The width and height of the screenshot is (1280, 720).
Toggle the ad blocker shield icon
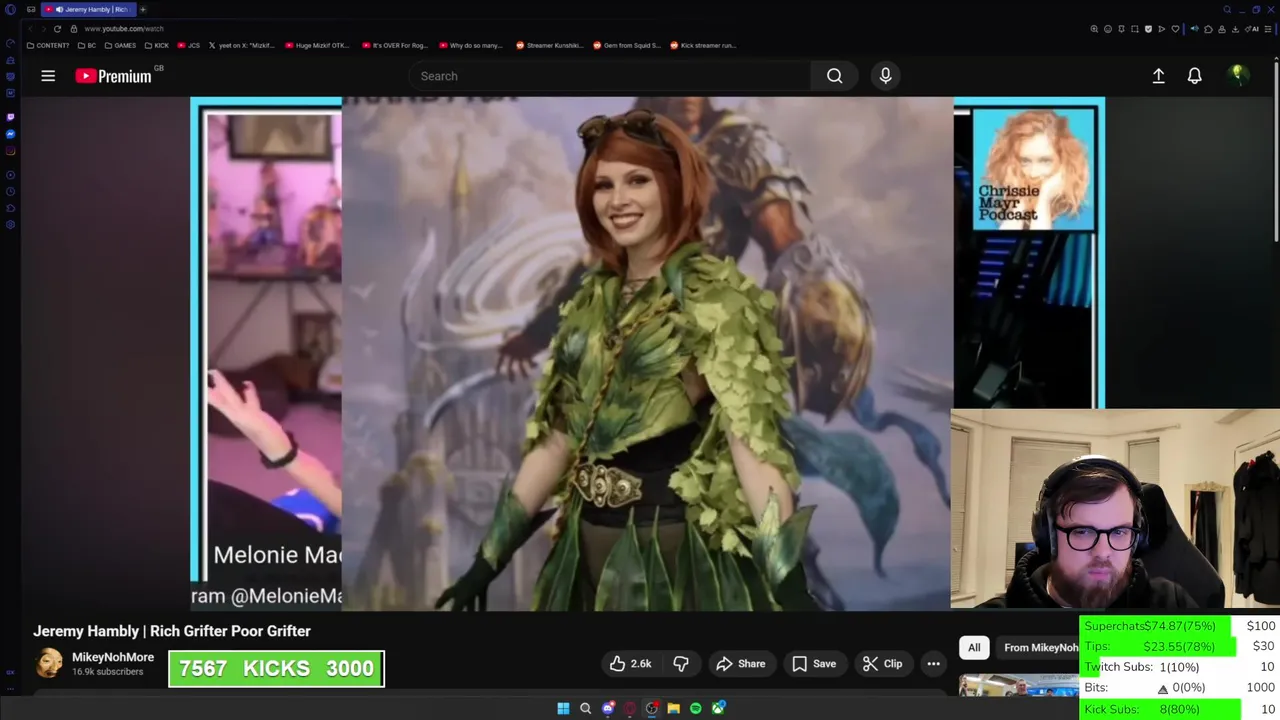(x=1148, y=29)
